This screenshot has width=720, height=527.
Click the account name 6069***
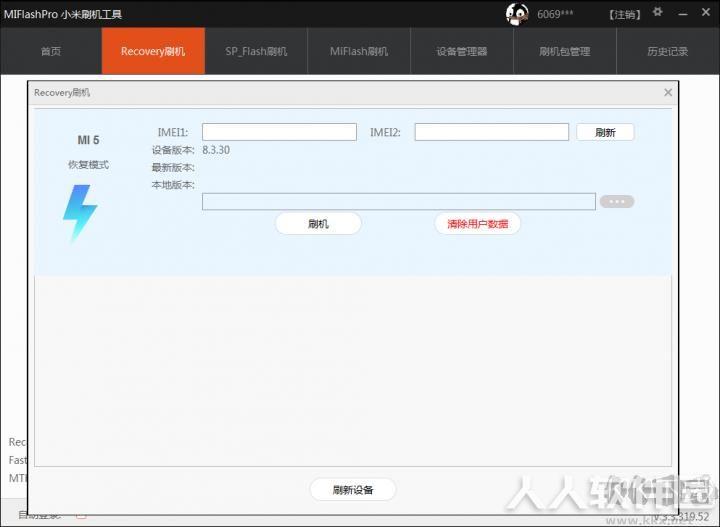[x=555, y=14]
